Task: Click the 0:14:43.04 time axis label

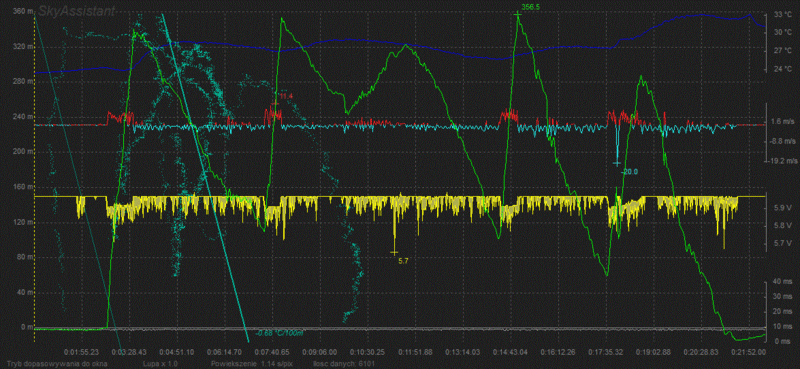Action: [x=511, y=352]
